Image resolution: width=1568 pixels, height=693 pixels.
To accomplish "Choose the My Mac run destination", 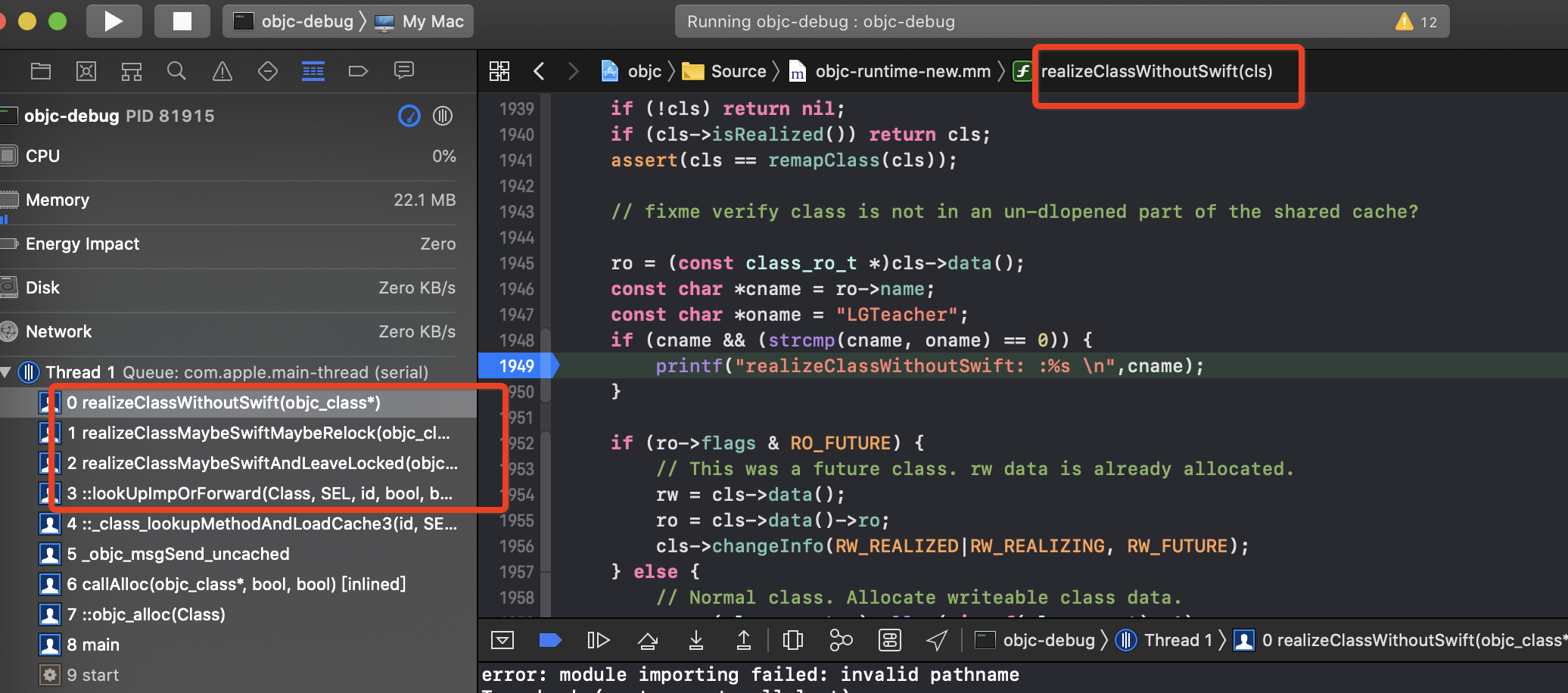I will 420,21.
